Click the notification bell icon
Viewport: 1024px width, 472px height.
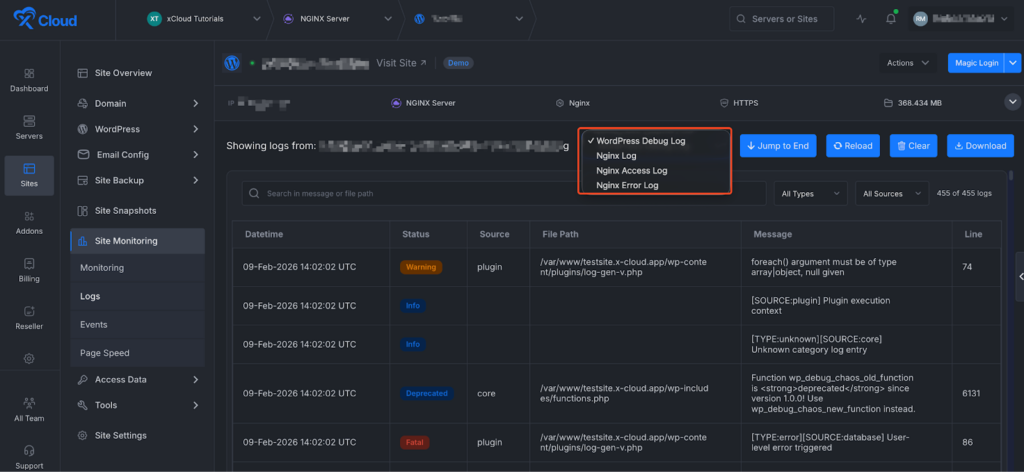[890, 19]
